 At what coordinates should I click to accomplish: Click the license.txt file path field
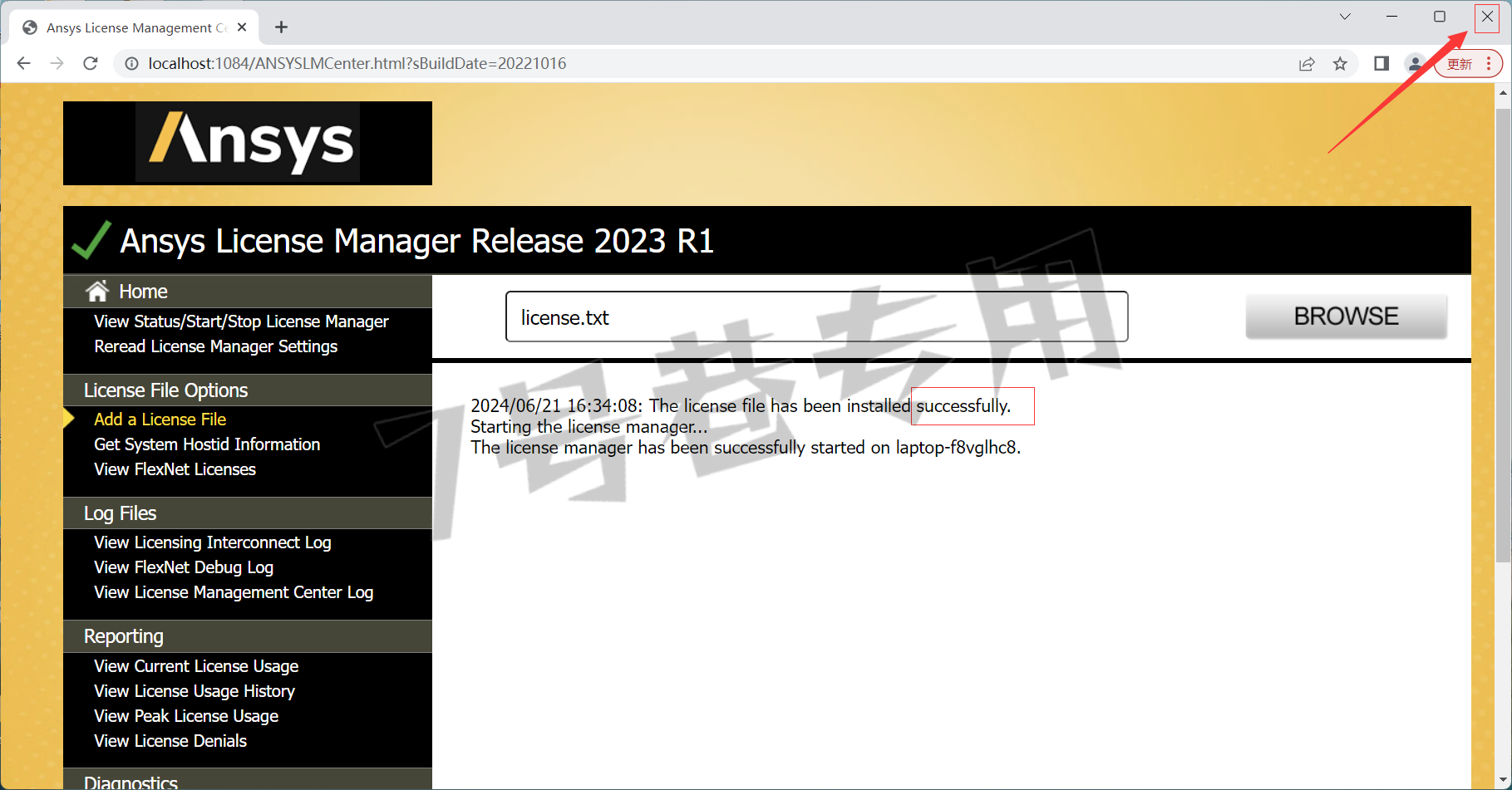pos(816,316)
